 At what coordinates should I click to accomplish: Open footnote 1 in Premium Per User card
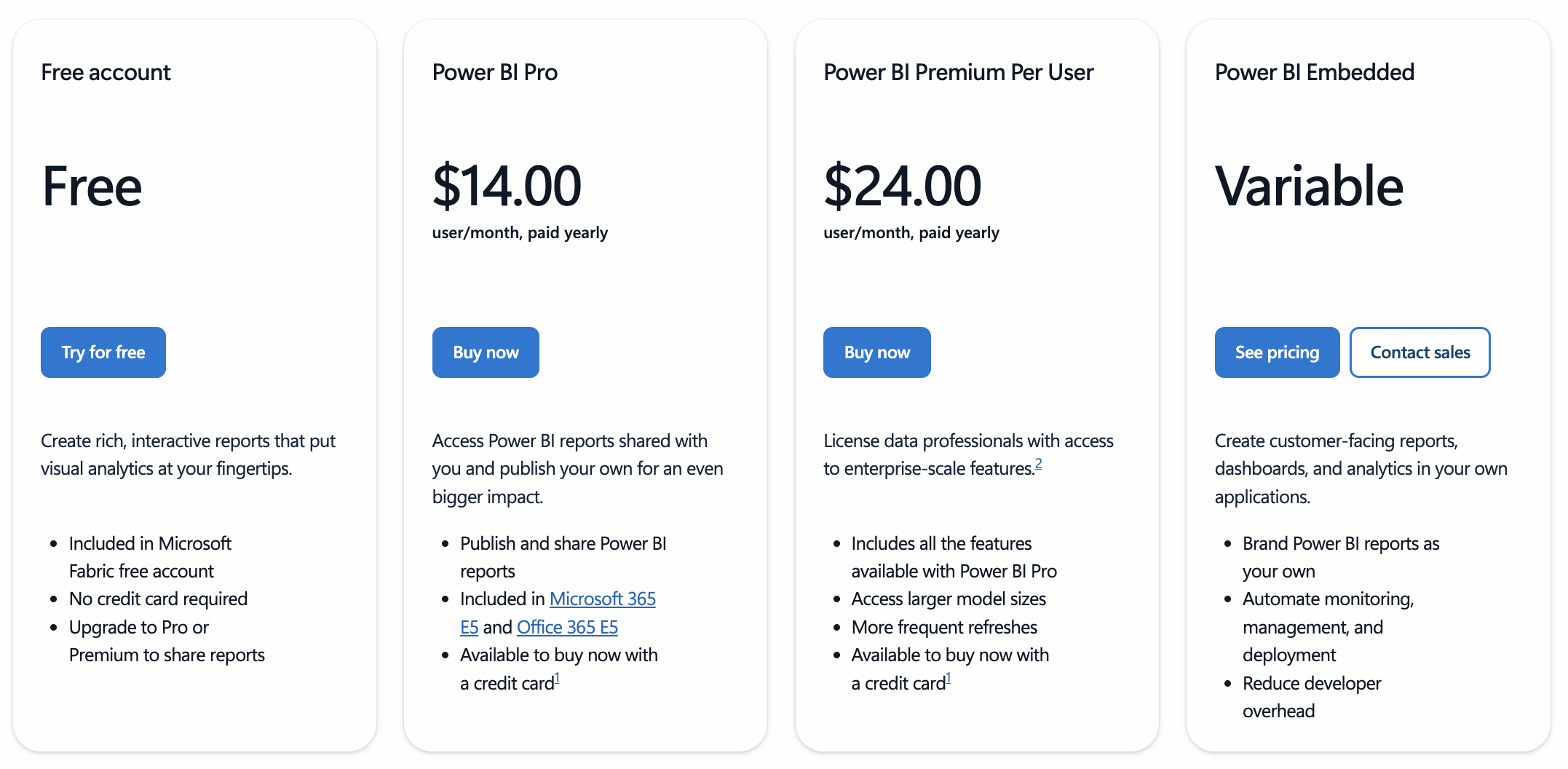949,679
